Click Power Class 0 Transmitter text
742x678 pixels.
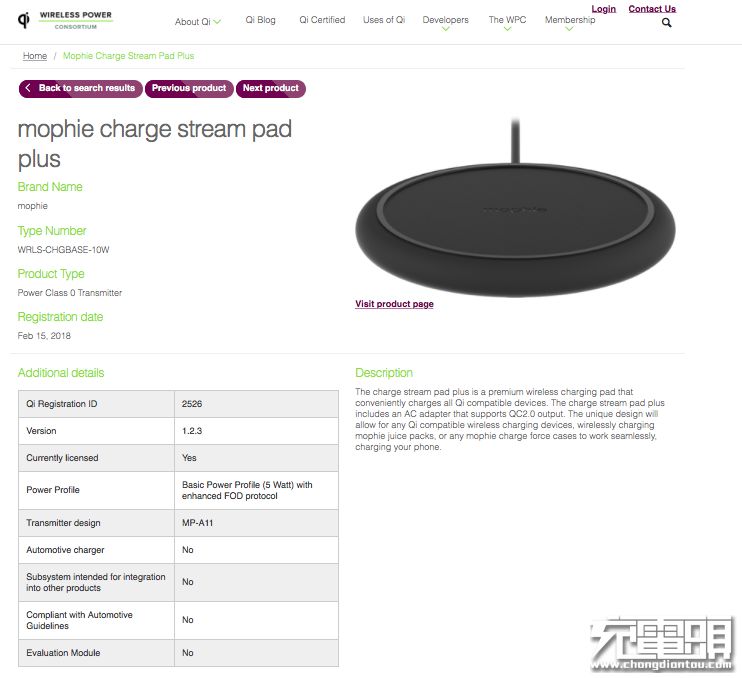click(70, 293)
